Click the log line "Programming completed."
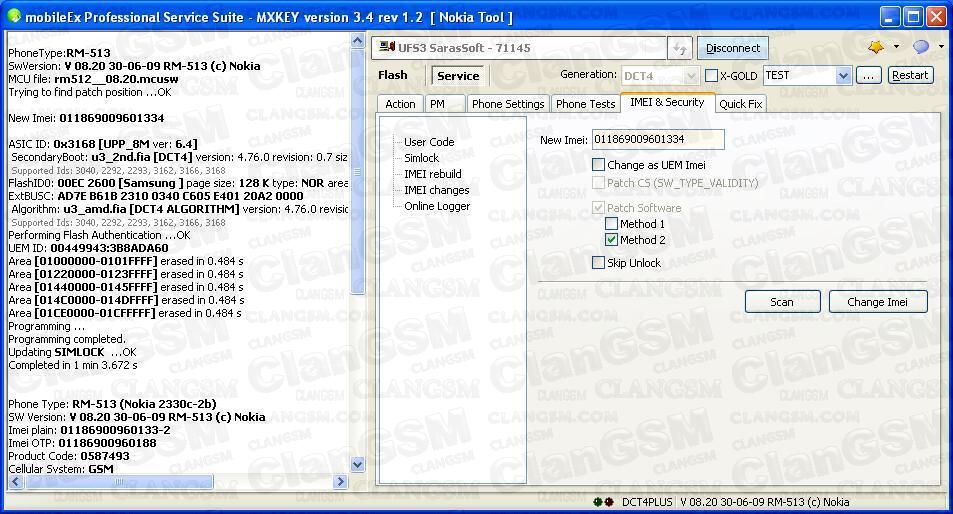The height and width of the screenshot is (514, 953). (x=67, y=339)
